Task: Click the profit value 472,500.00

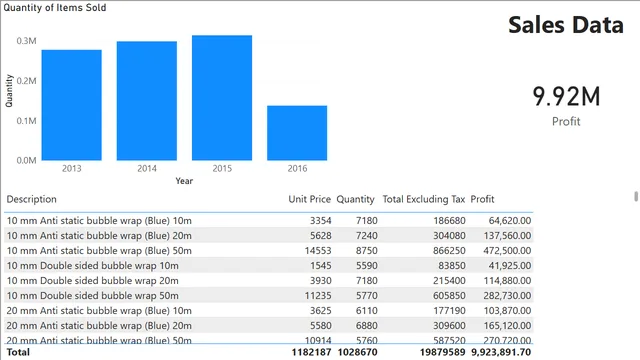Action: (507, 251)
